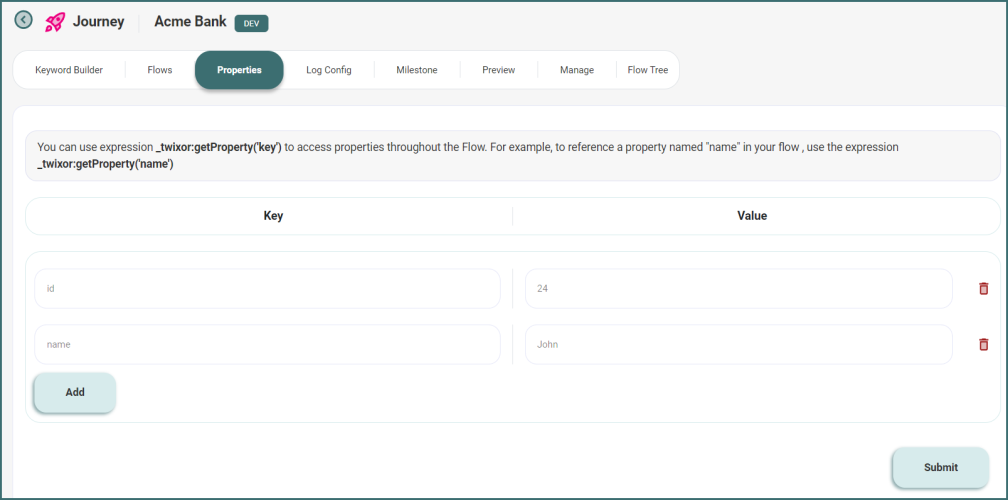Click the back arrow icon
Image resolution: width=1008 pixels, height=500 pixels.
point(23,20)
